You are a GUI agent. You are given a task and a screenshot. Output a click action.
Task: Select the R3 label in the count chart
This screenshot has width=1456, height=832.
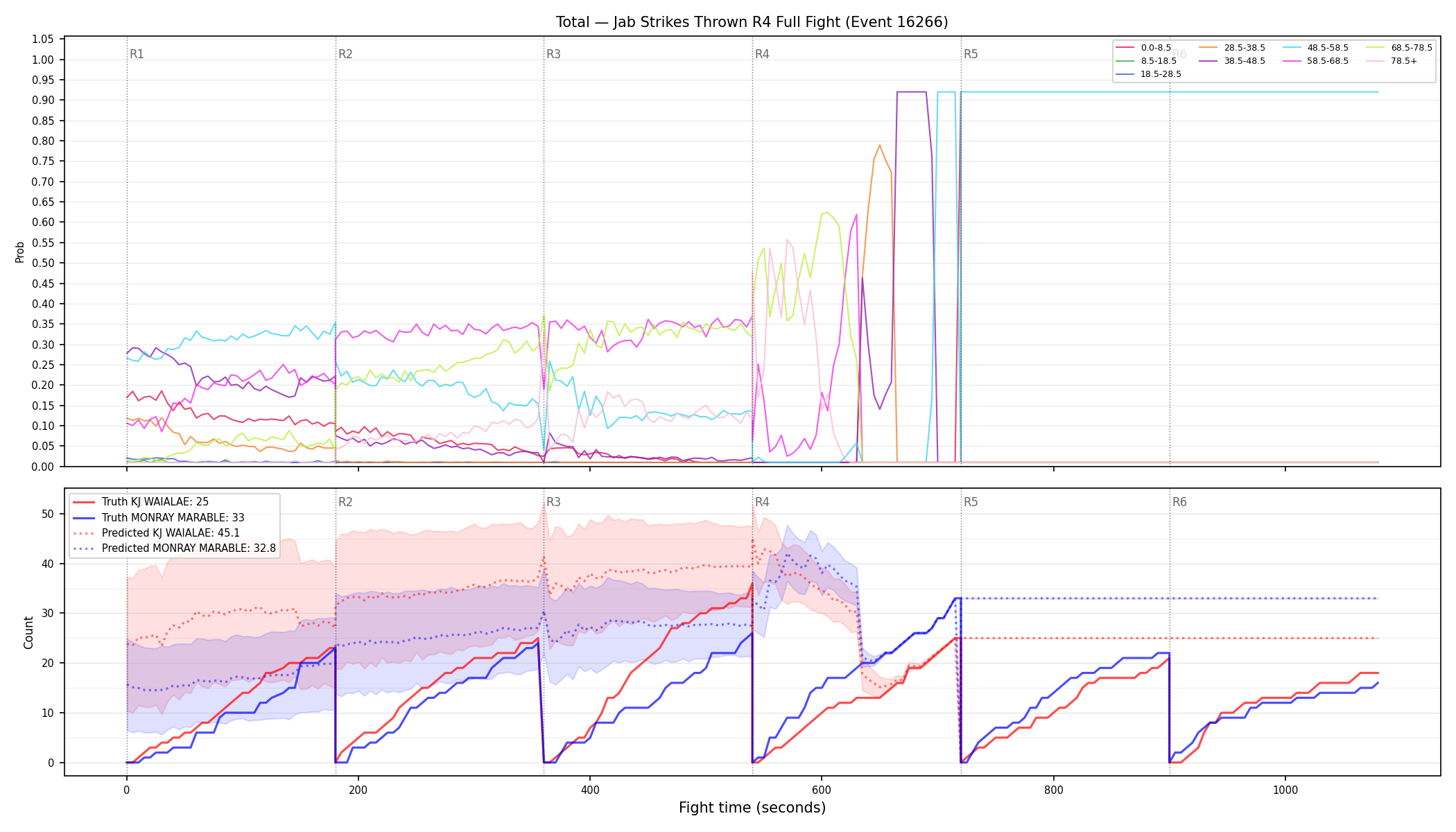pyautogui.click(x=553, y=502)
